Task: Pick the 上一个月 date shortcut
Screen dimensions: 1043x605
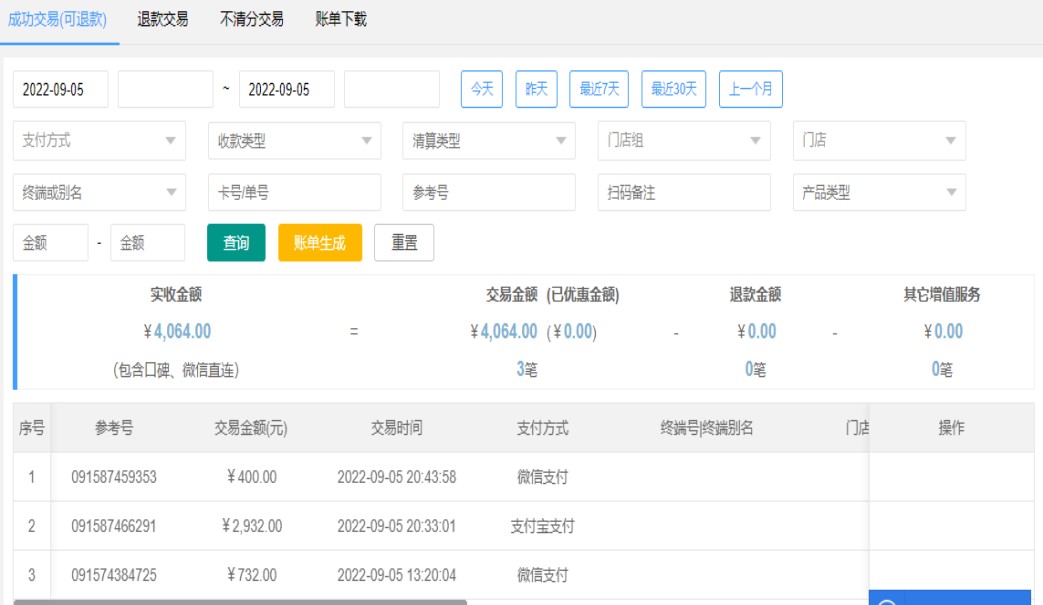Action: (750, 89)
